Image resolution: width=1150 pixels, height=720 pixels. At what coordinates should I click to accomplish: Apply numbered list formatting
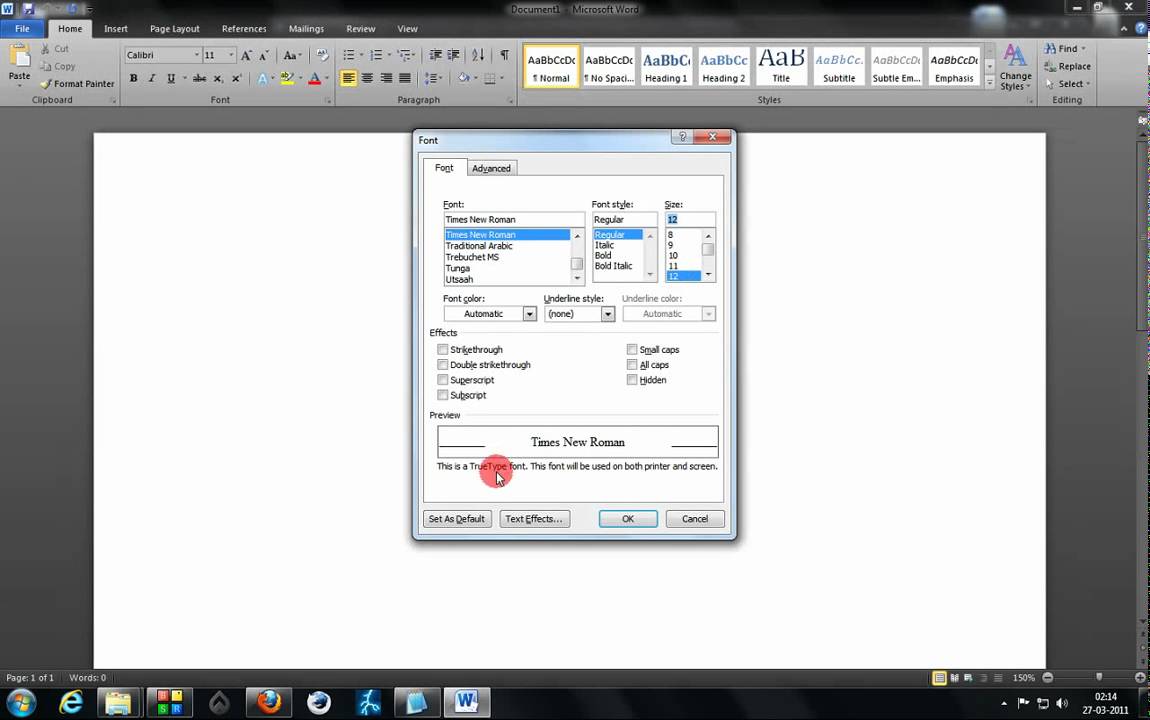tap(376, 55)
